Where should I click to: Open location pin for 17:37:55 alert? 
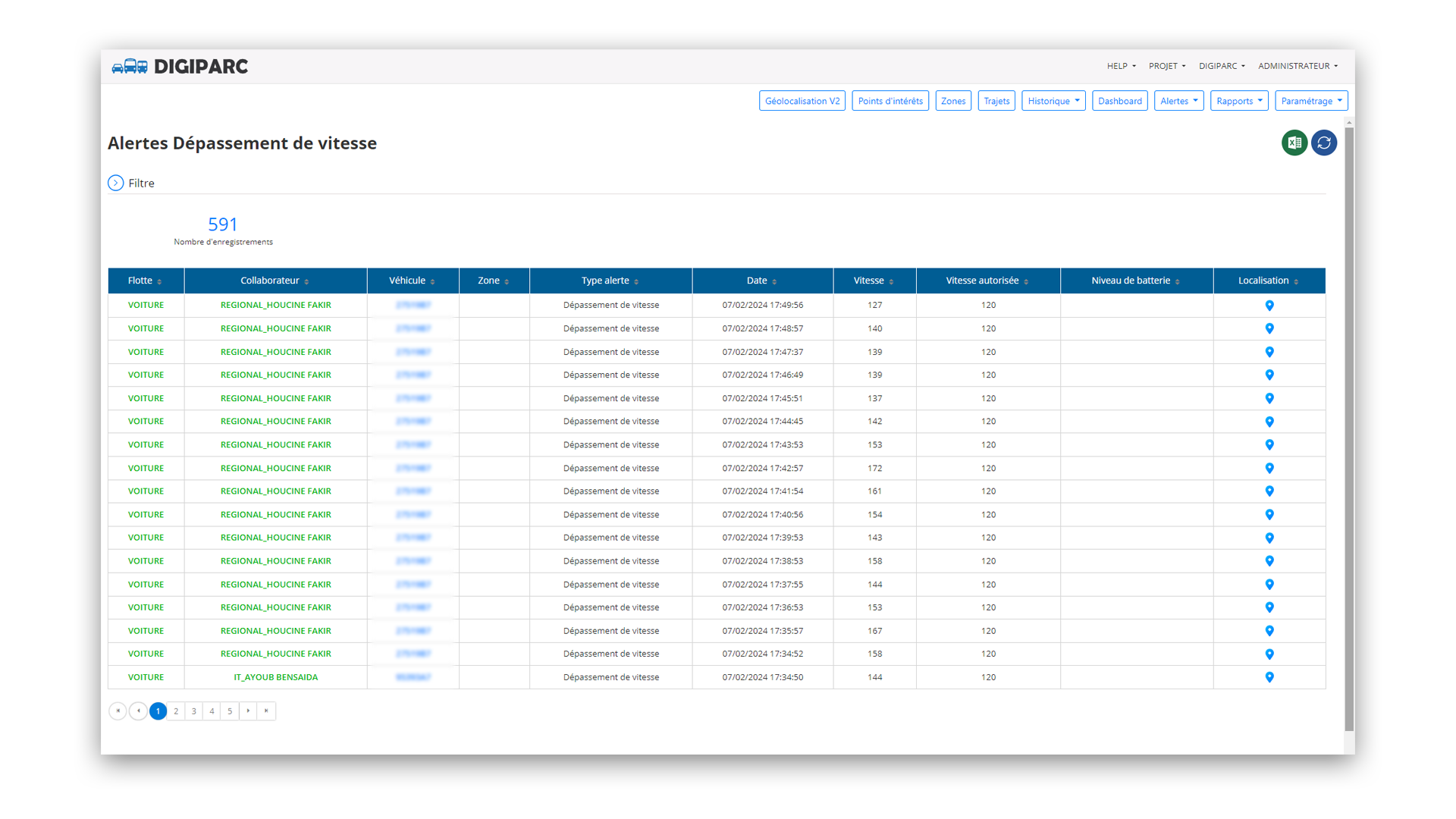coord(1269,585)
